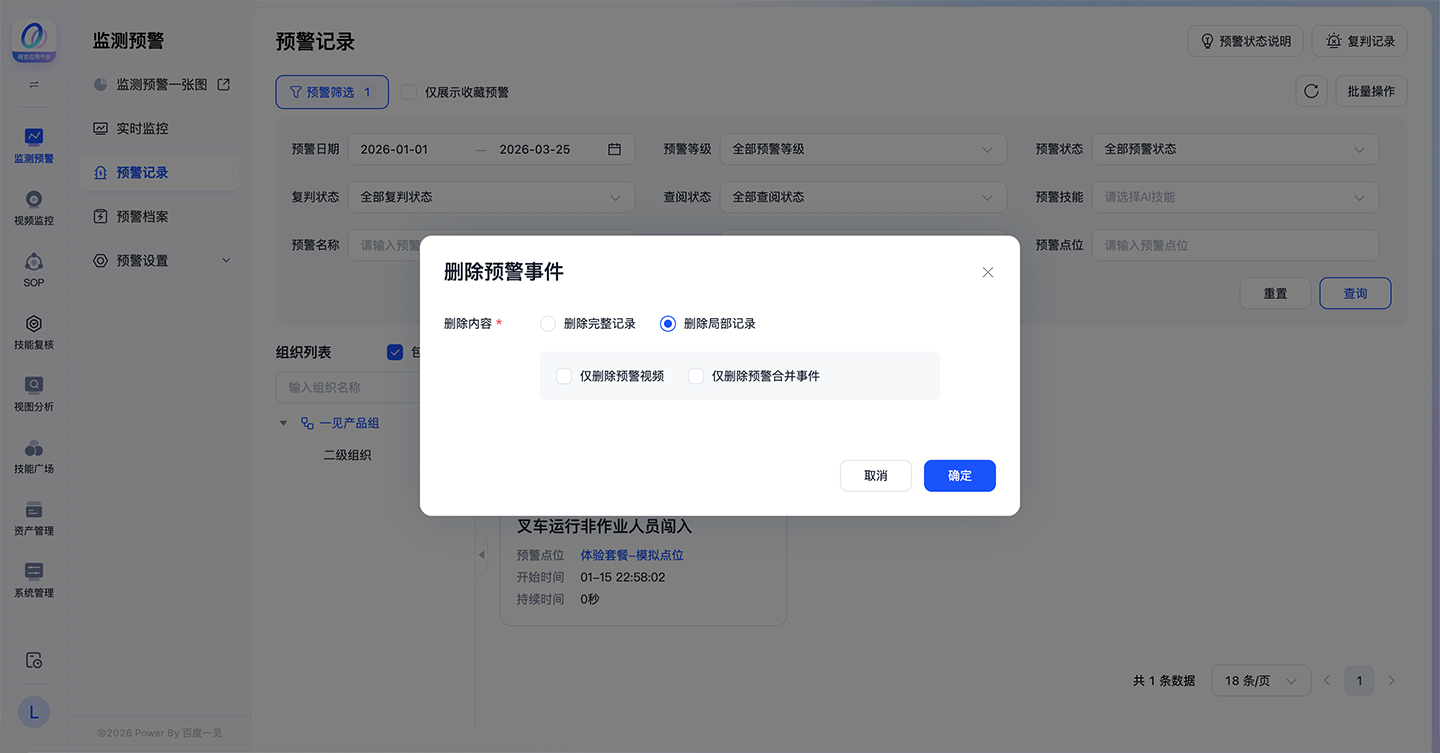Toggle the 仅展示收藏预警 checkbox
The image size is (1440, 753).
pos(409,92)
